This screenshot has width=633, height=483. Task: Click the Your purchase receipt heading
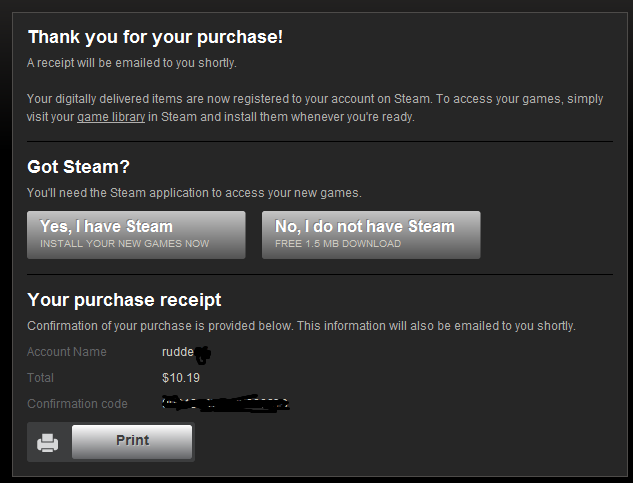(x=124, y=300)
